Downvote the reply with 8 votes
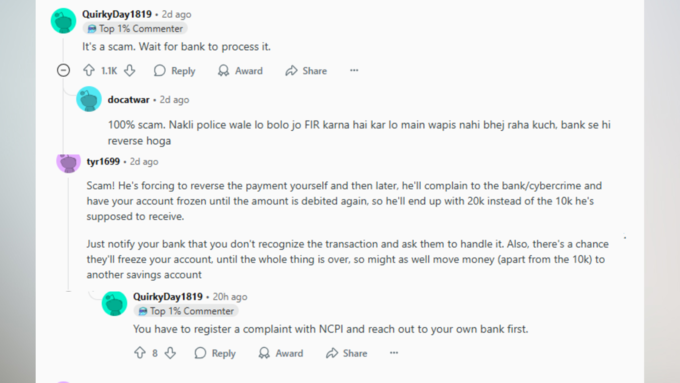Viewport: 680px width, 383px height. 170,353
